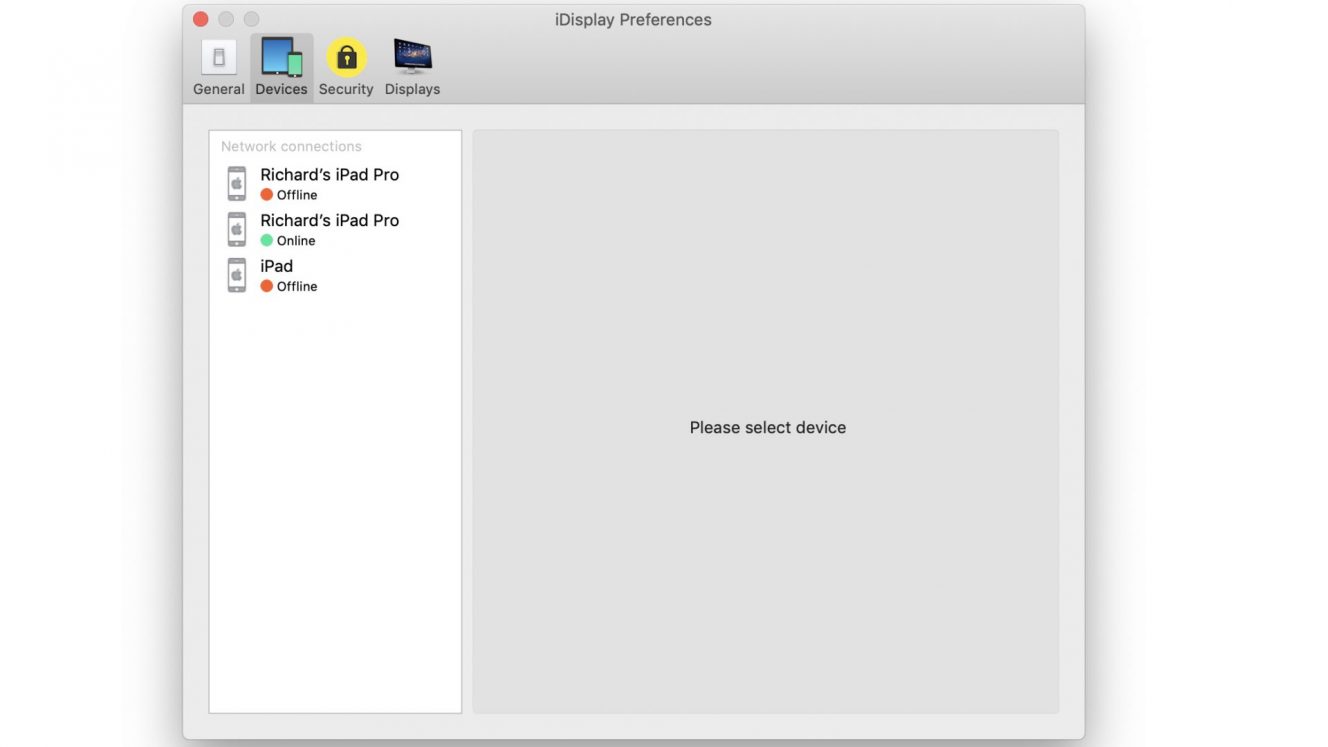Click device icon beside online Richard's iPad Pro
This screenshot has height=747, width=1328.
[x=237, y=230]
